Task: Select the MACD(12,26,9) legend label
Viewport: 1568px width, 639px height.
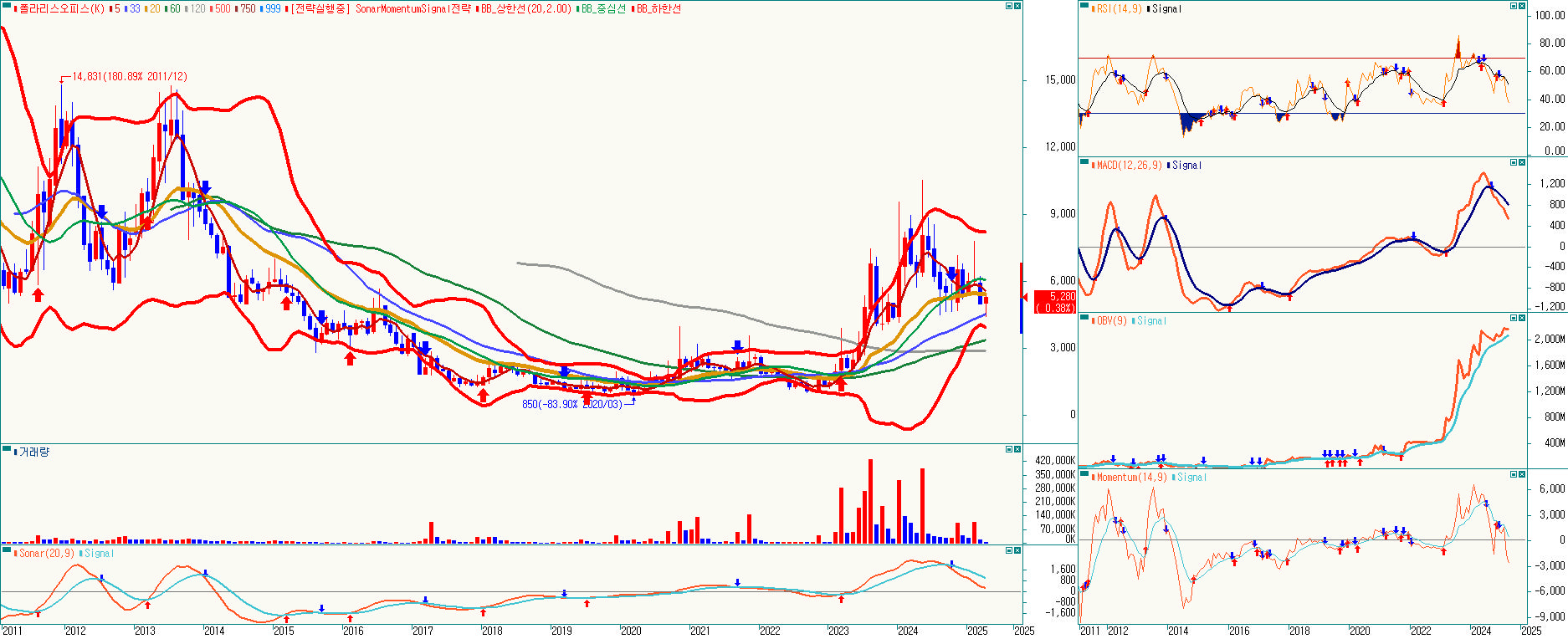Action: click(1129, 166)
